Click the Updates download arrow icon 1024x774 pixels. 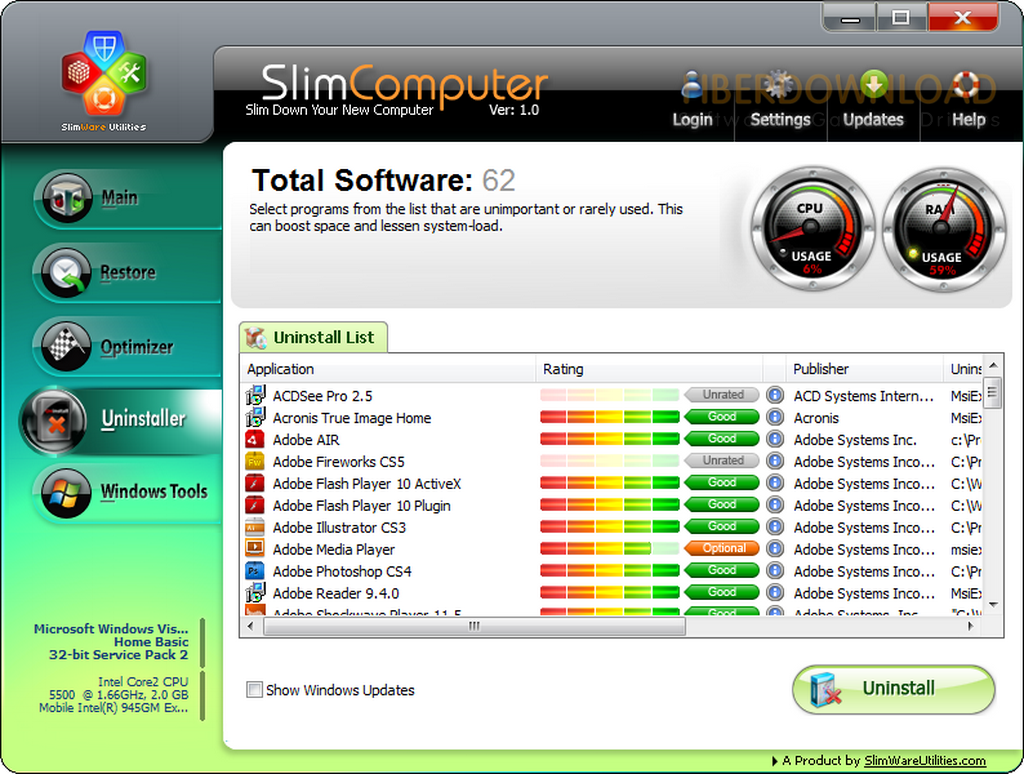[x=873, y=86]
